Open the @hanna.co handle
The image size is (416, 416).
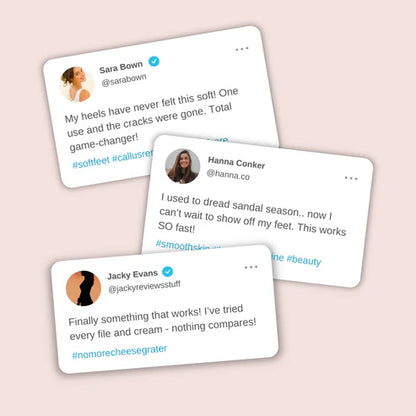click(228, 175)
